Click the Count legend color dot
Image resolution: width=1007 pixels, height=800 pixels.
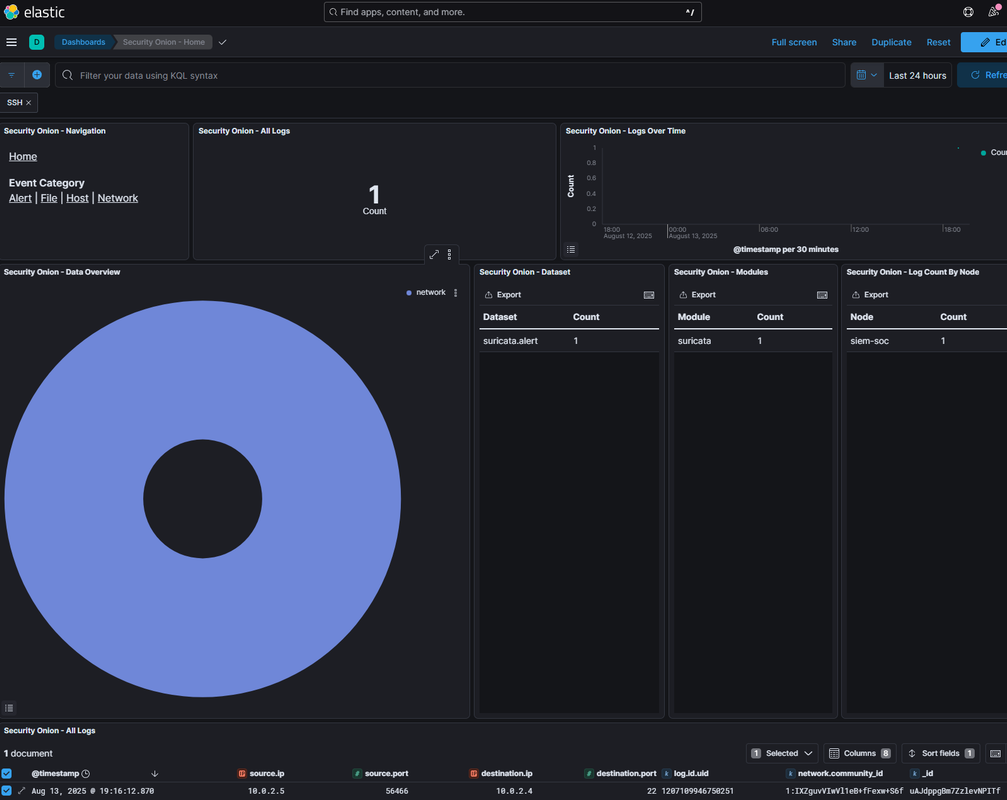[x=983, y=153]
